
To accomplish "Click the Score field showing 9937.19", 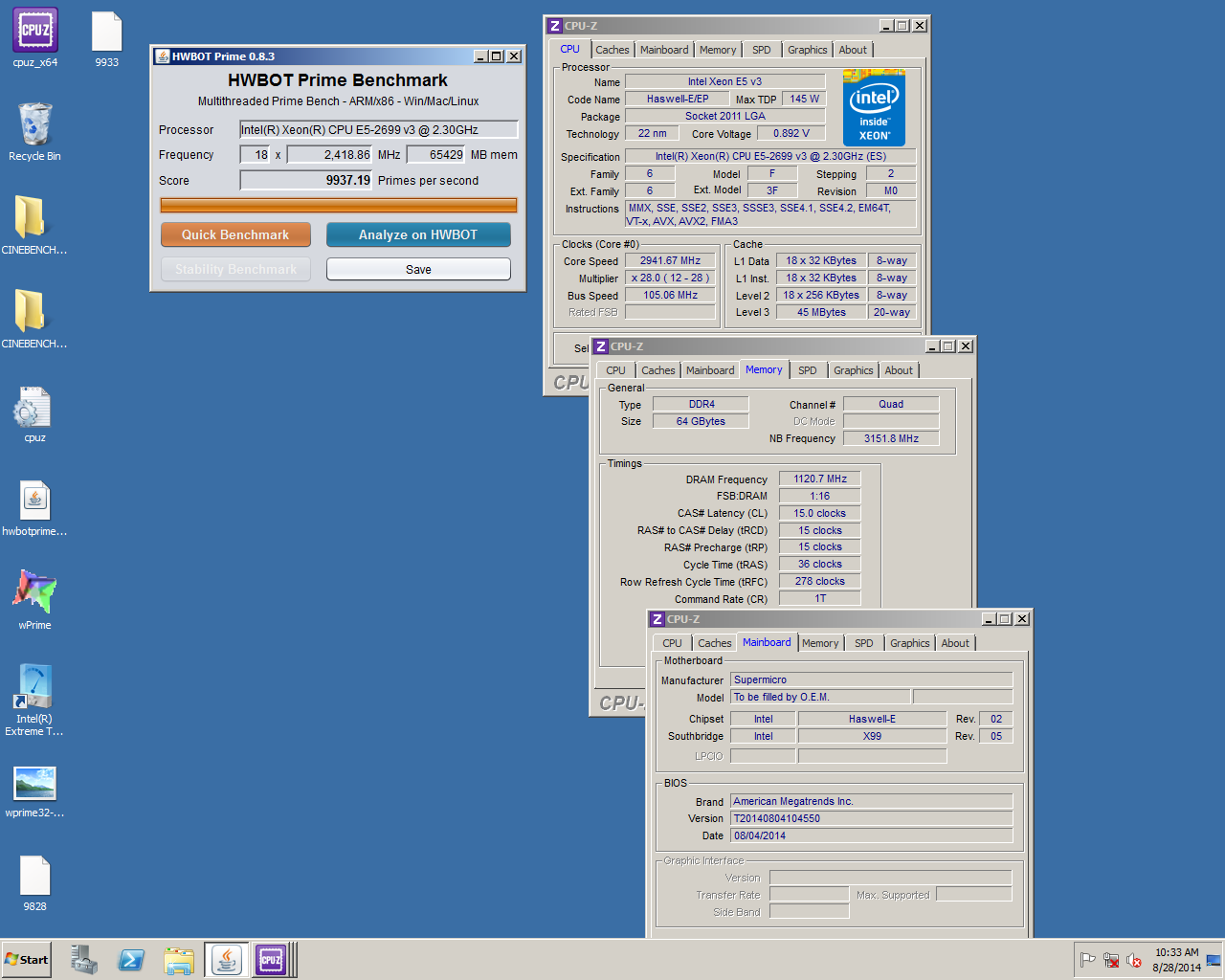I will tap(305, 180).
